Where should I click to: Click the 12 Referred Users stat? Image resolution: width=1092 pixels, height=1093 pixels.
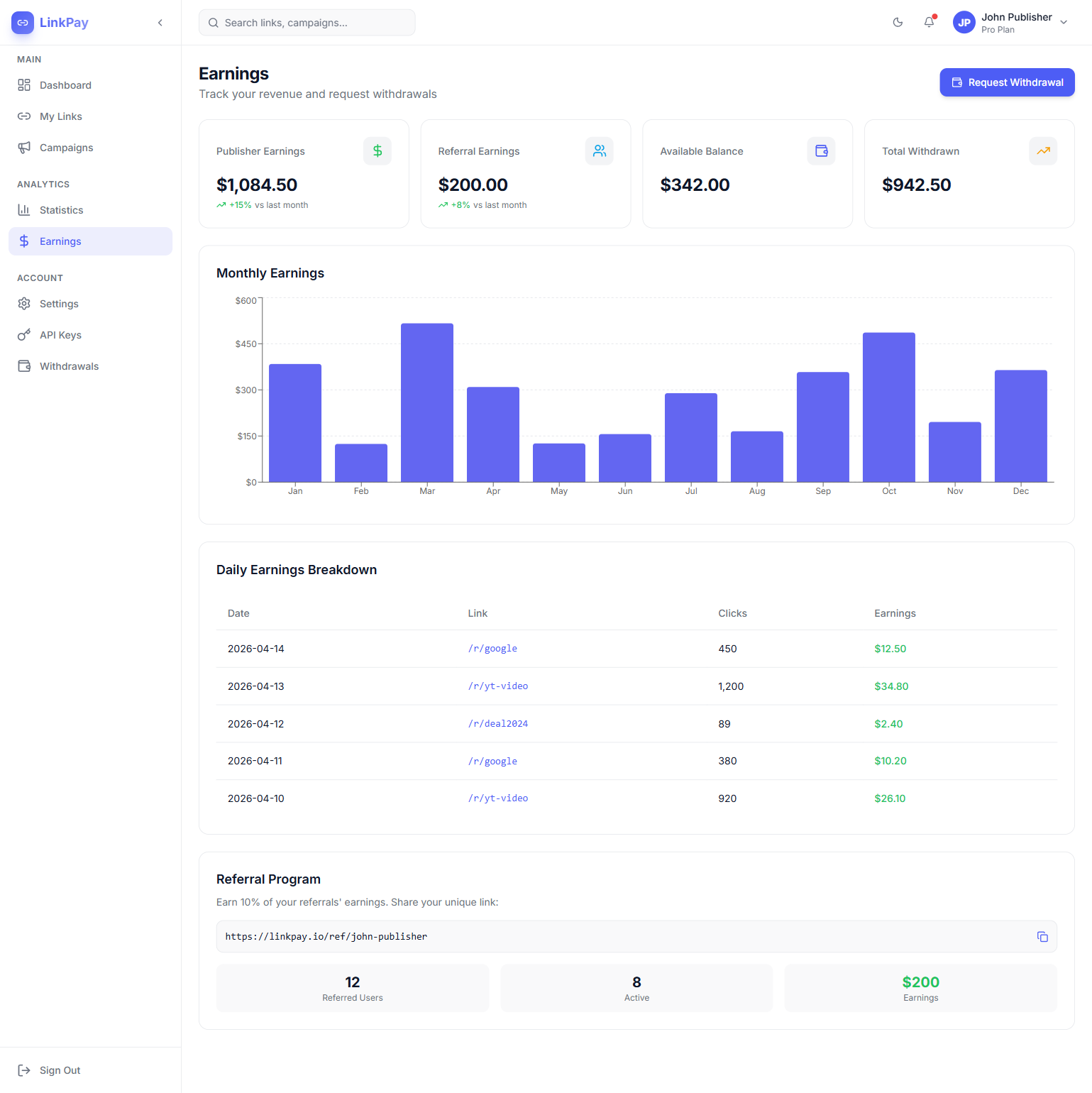tap(353, 988)
